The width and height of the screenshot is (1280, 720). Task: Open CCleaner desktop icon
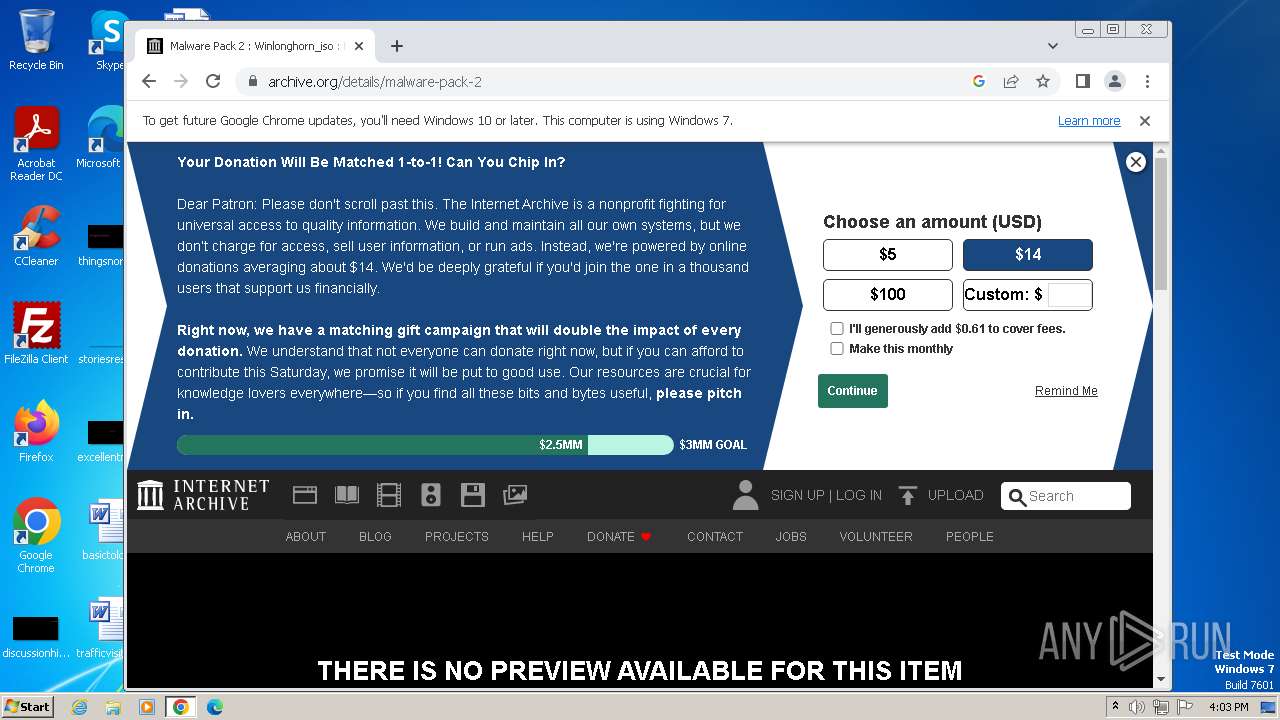36,236
